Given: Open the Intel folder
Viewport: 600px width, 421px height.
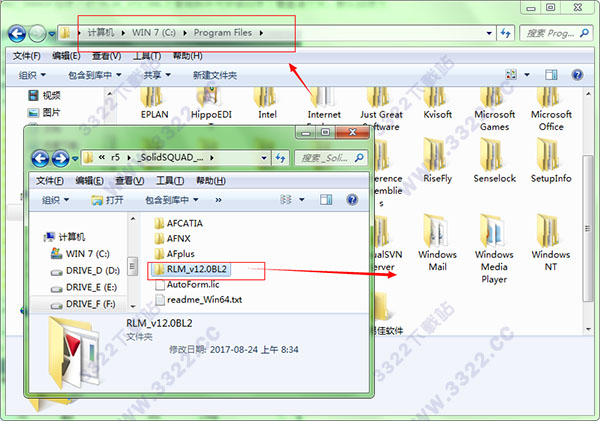Looking at the screenshot, I should click(267, 103).
